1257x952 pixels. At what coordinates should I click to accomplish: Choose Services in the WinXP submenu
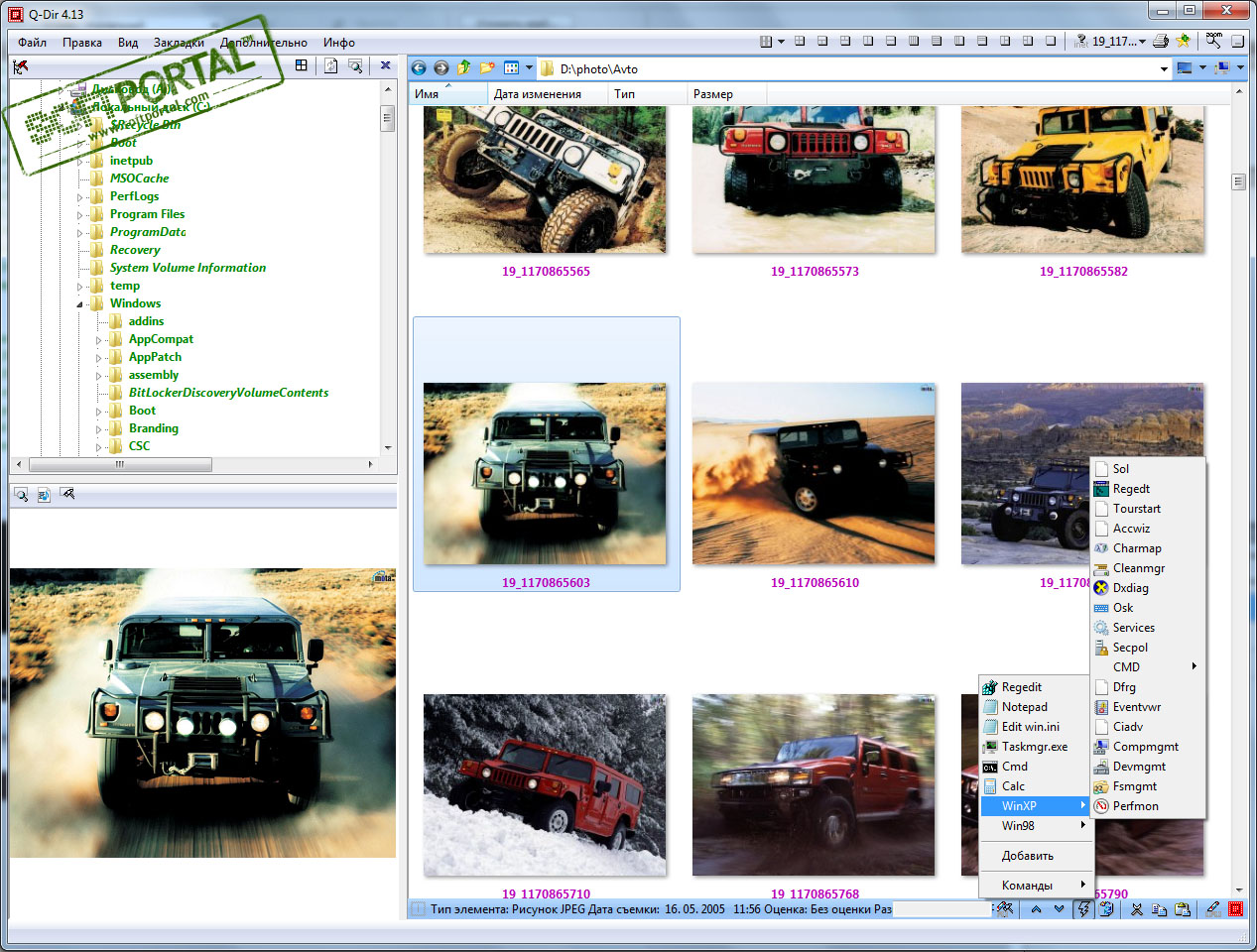point(1147,628)
